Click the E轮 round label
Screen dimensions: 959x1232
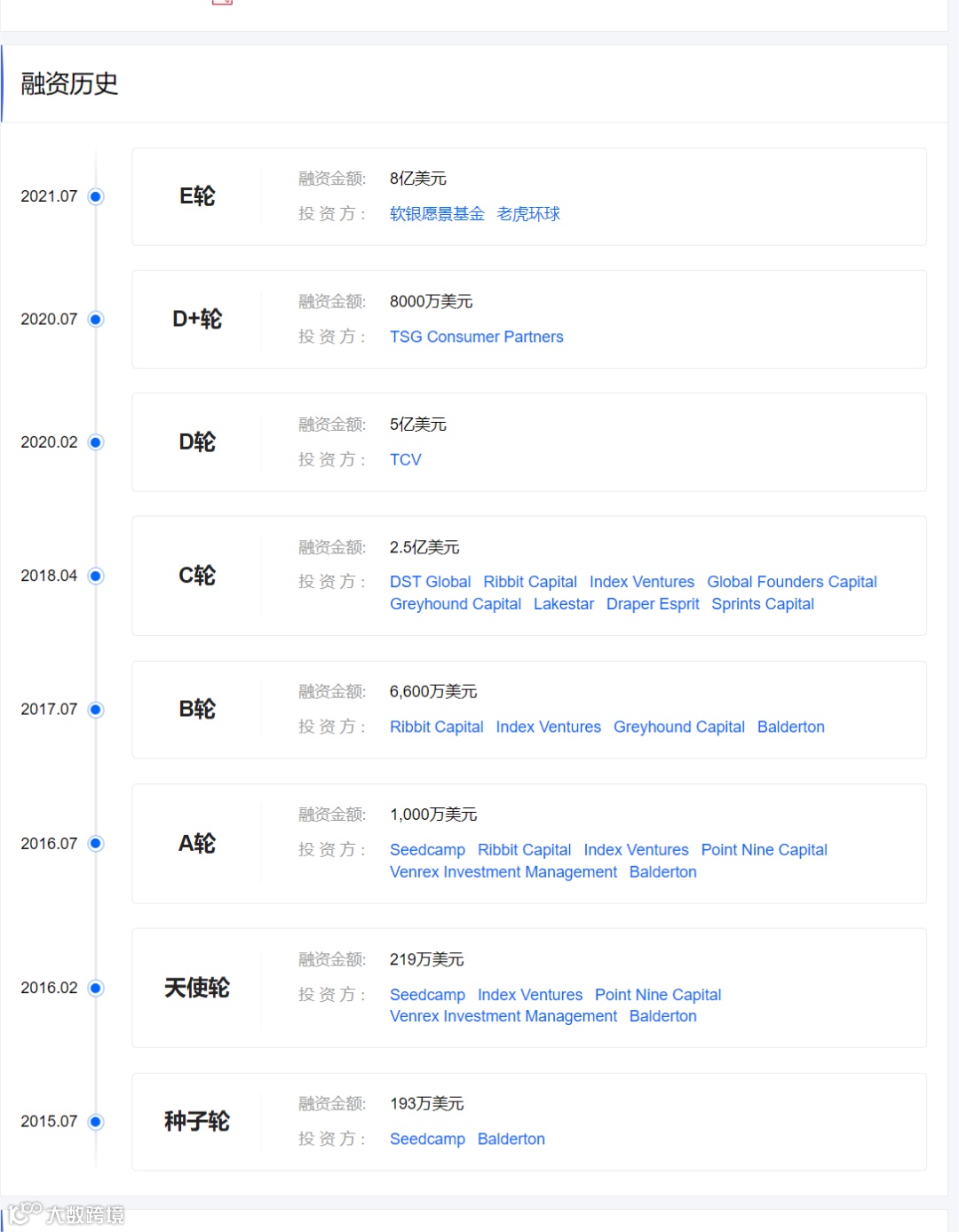[x=197, y=196]
